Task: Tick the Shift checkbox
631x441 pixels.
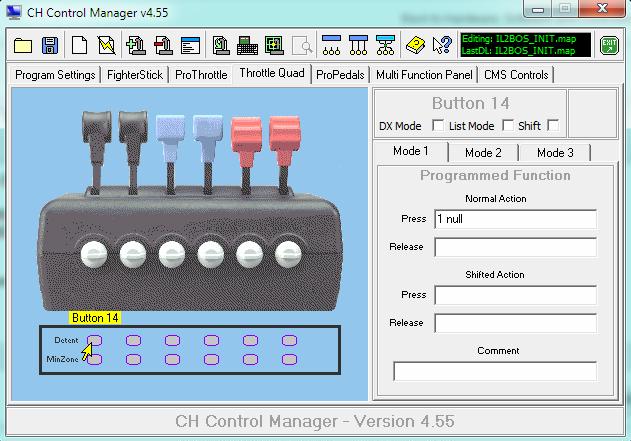Action: tap(553, 125)
